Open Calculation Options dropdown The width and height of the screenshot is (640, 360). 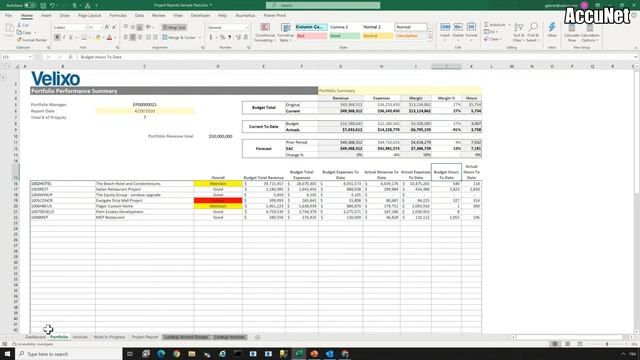(590, 32)
